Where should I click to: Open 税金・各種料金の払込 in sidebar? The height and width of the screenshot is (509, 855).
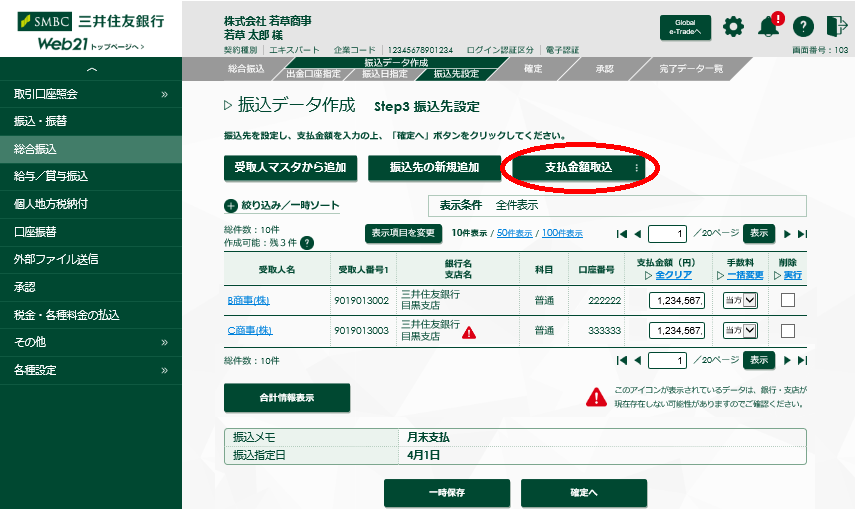[x=91, y=315]
